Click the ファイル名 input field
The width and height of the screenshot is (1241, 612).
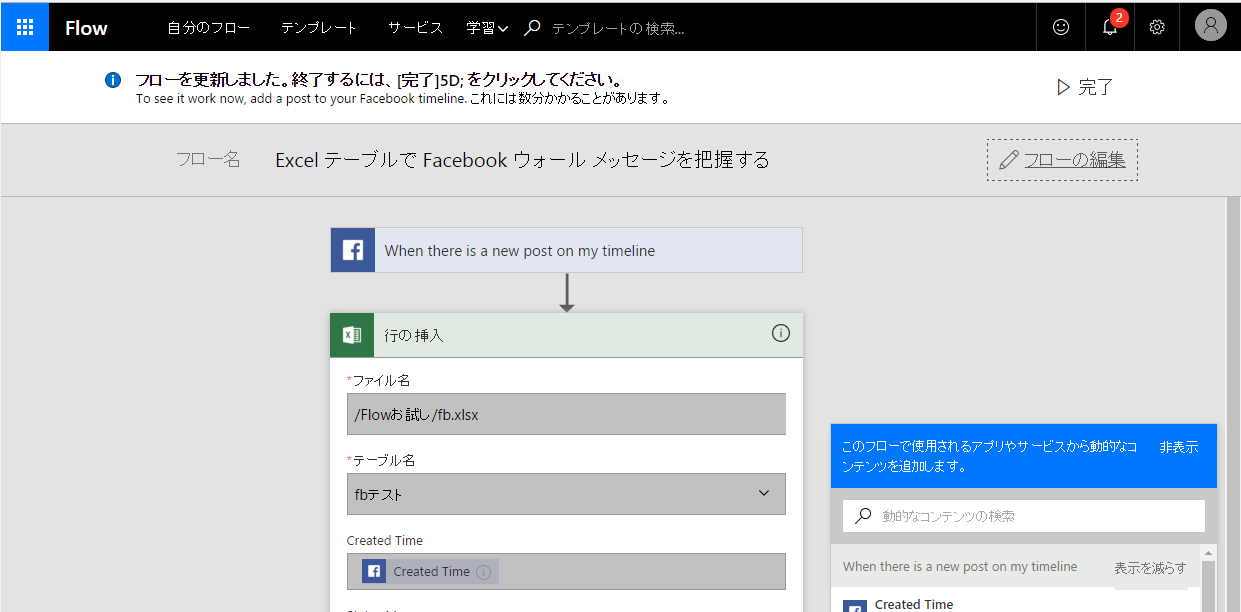(x=566, y=414)
